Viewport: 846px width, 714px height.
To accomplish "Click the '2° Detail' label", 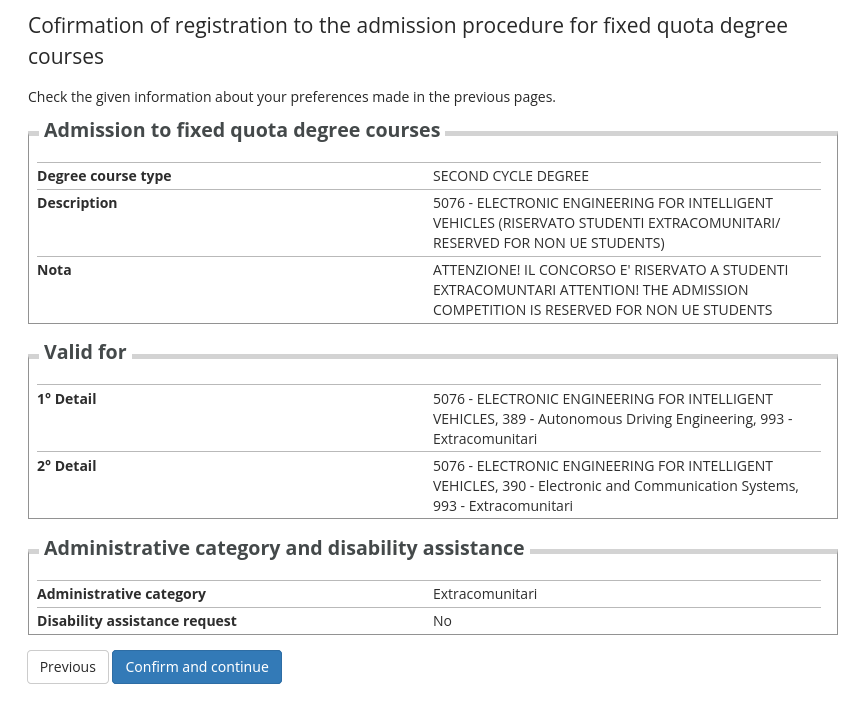I will 67,466.
